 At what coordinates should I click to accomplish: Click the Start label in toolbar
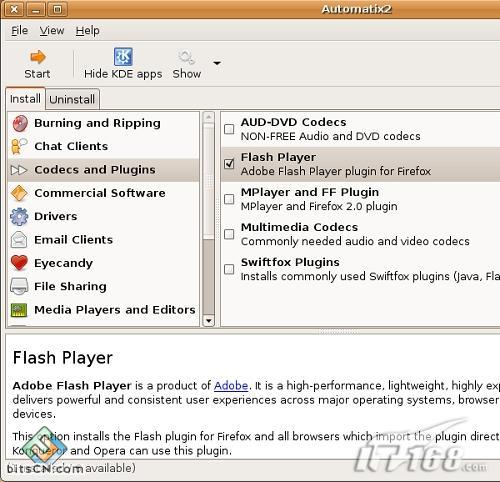pos(37,74)
